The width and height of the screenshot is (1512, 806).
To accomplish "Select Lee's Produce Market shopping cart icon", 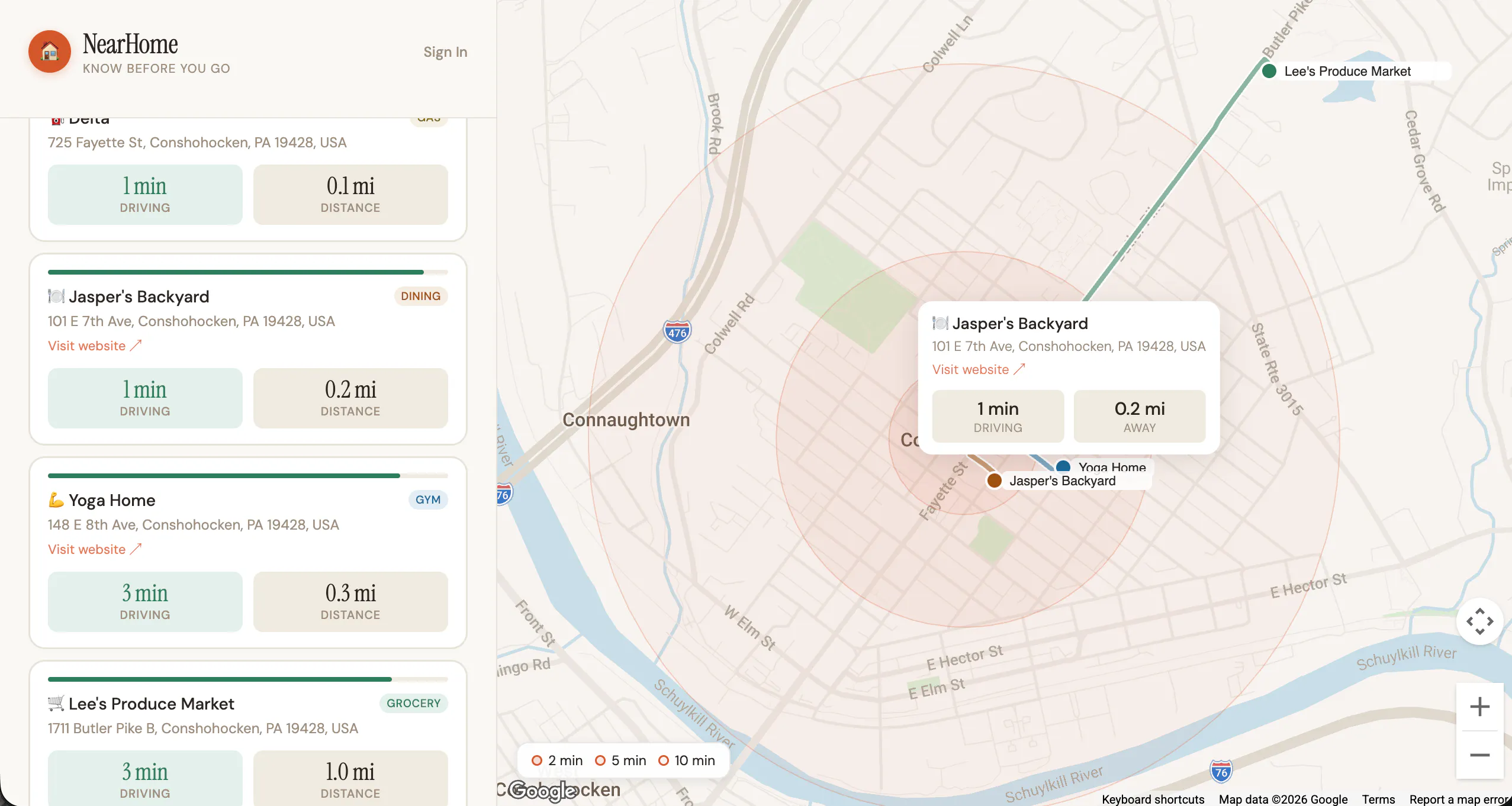I will coord(56,703).
